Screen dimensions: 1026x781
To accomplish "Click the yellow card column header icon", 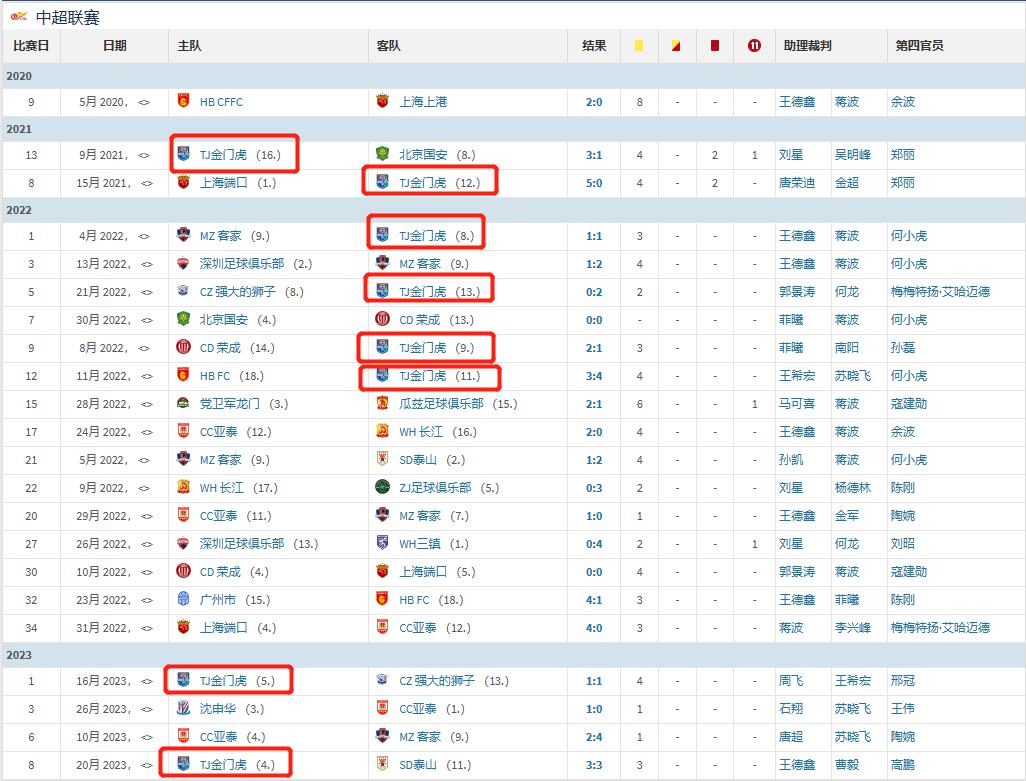I will 639,46.
